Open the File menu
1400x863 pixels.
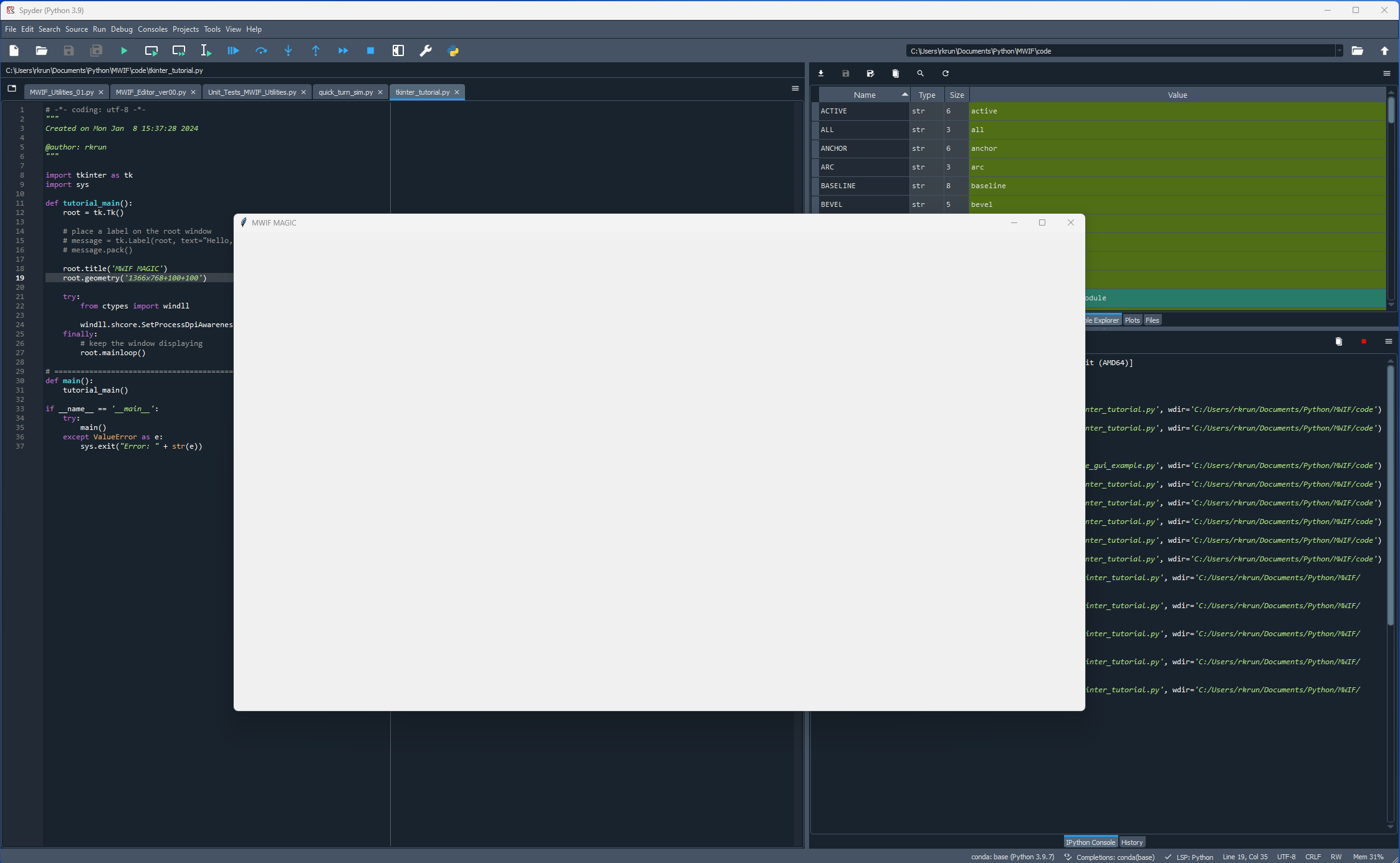click(x=11, y=29)
